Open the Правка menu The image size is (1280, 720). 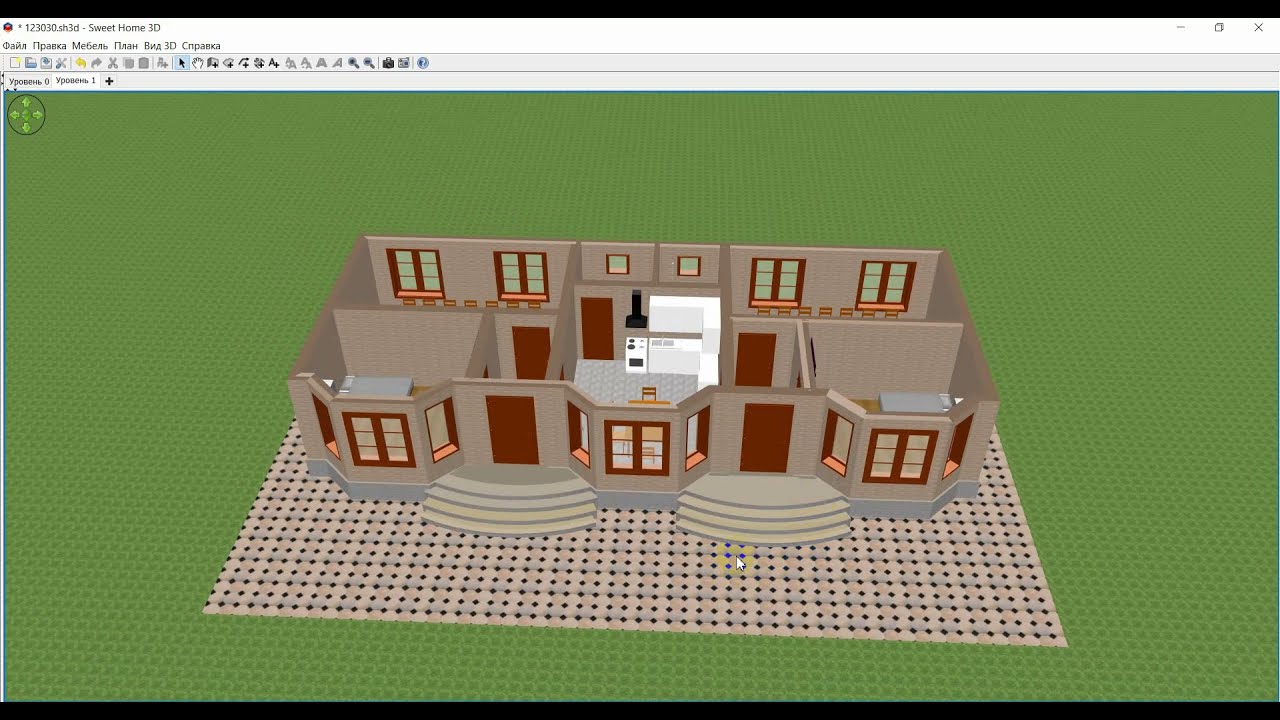coord(49,46)
